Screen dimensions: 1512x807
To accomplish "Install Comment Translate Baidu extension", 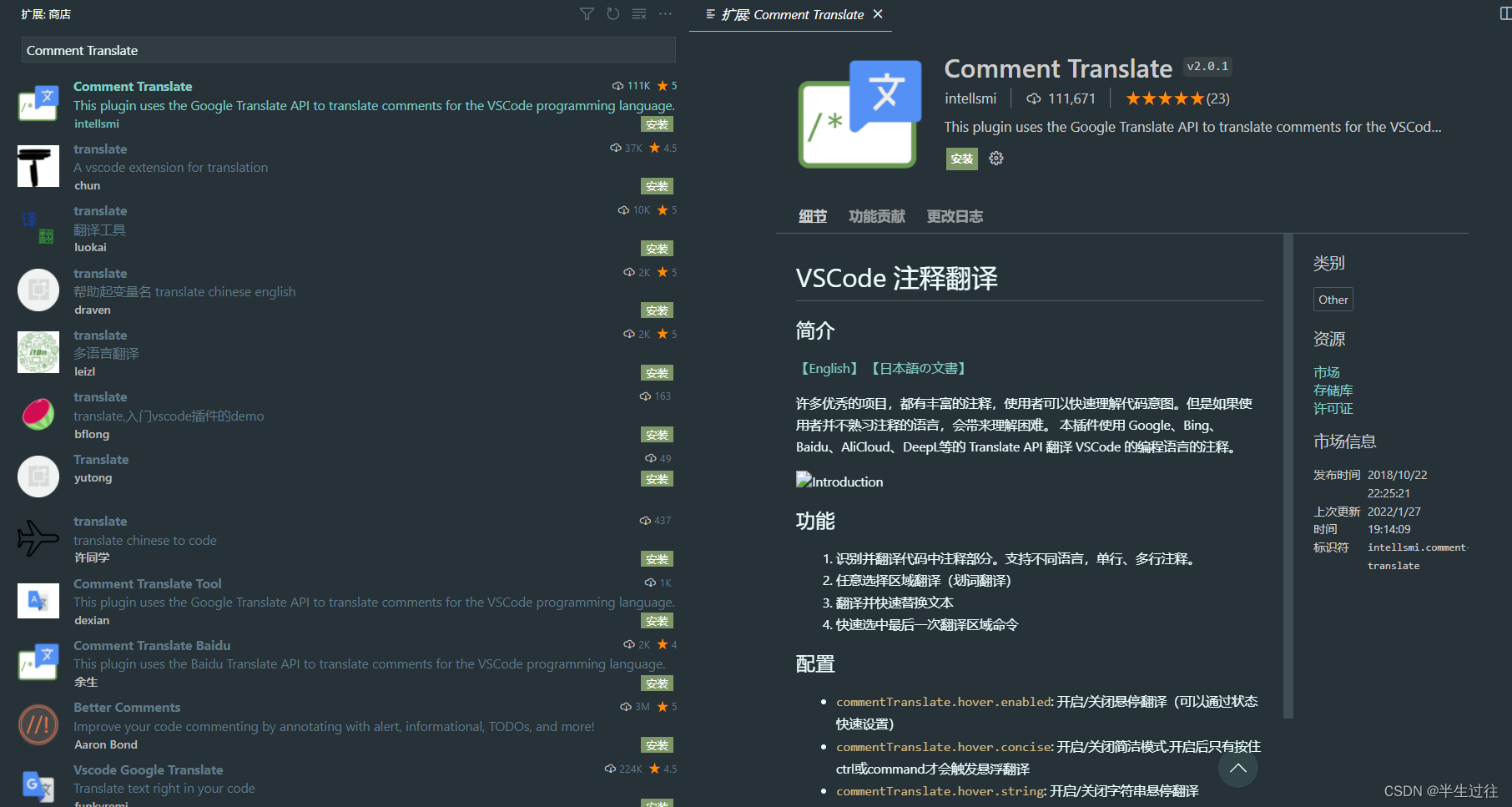I will 658,683.
